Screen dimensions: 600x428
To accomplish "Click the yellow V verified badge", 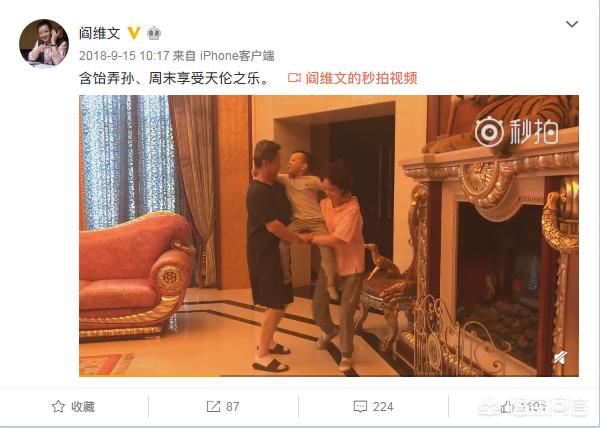I will click(x=134, y=33).
